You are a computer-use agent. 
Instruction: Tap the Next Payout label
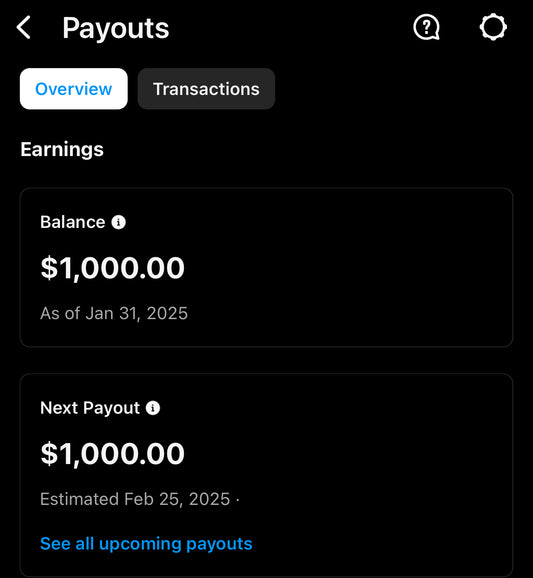click(90, 408)
